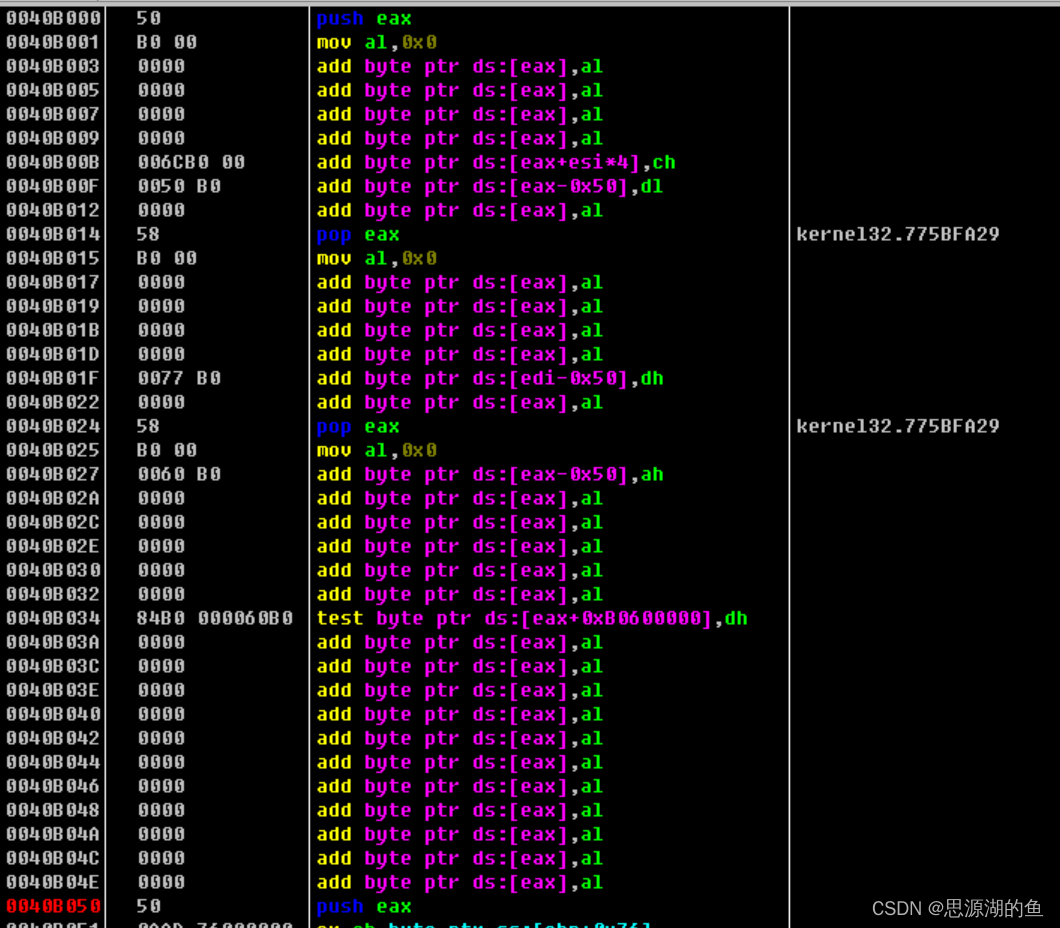Click the red breakpoint address 0040B050
This screenshot has height=928, width=1060.
[53, 906]
